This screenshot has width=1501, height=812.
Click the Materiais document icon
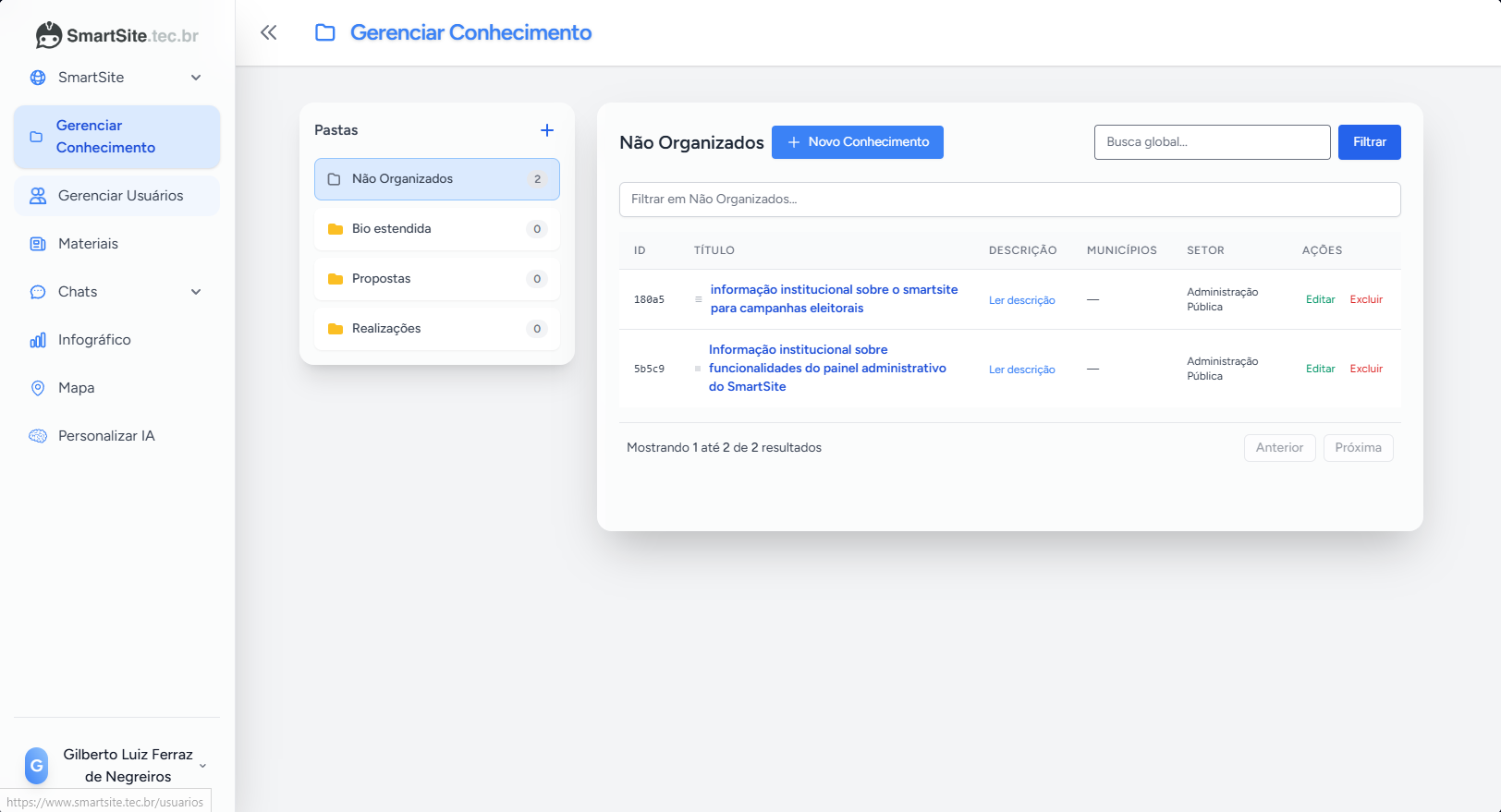(38, 244)
